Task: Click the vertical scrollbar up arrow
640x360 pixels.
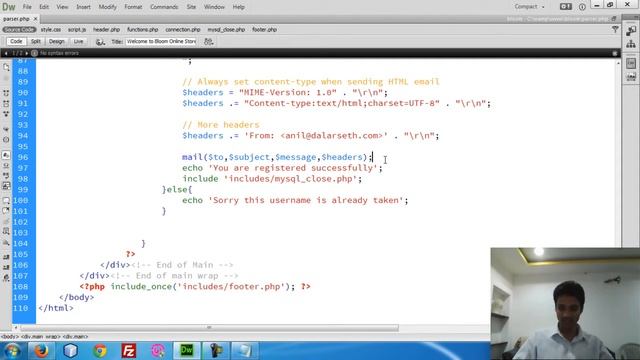Action: tap(618, 63)
